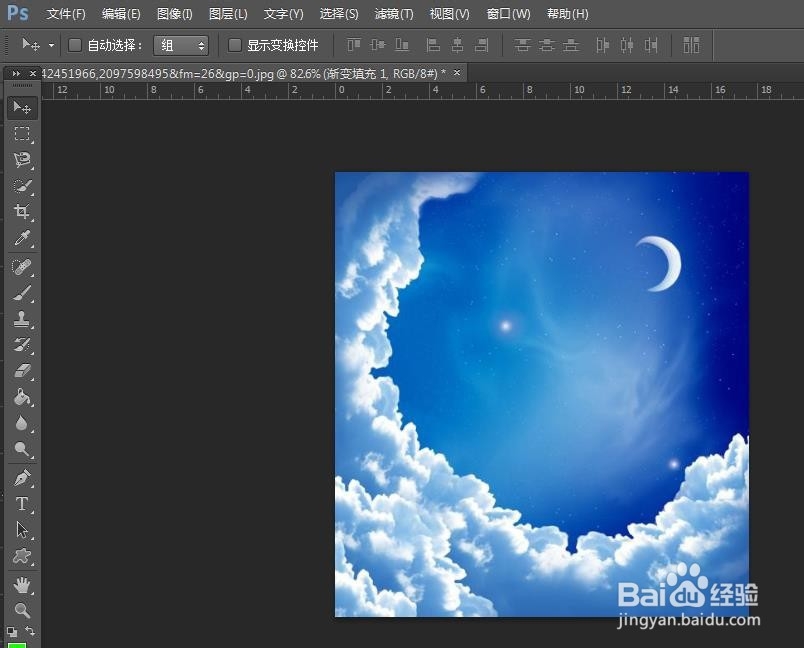Click the Photoshop Ps logo

(18, 13)
